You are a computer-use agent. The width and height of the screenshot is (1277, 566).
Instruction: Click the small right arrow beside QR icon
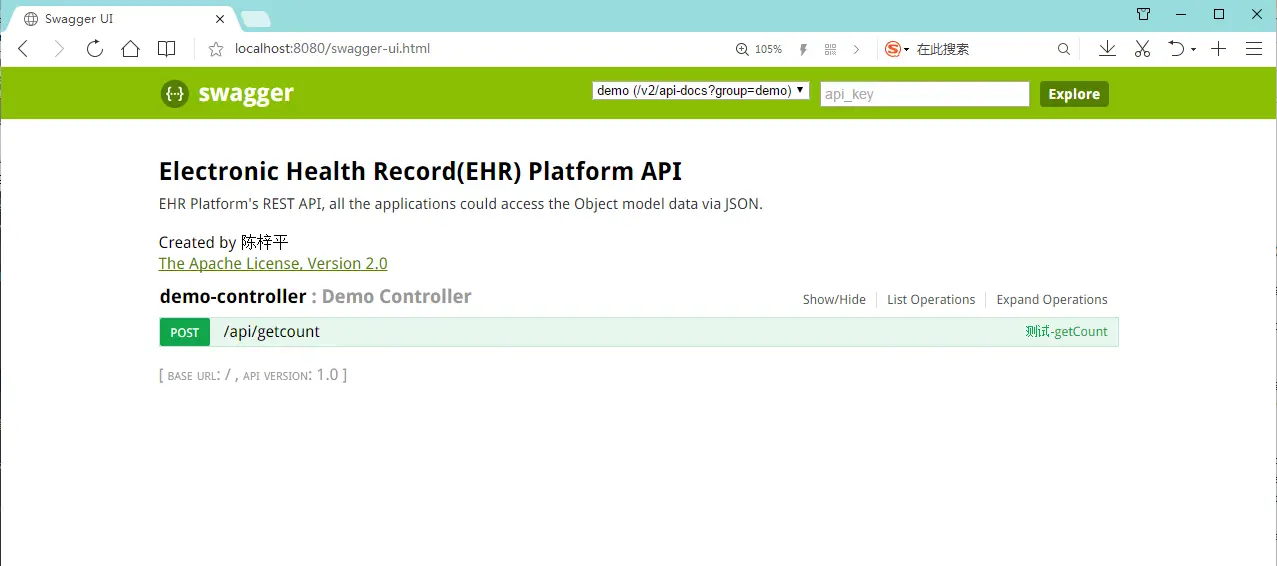(x=857, y=49)
